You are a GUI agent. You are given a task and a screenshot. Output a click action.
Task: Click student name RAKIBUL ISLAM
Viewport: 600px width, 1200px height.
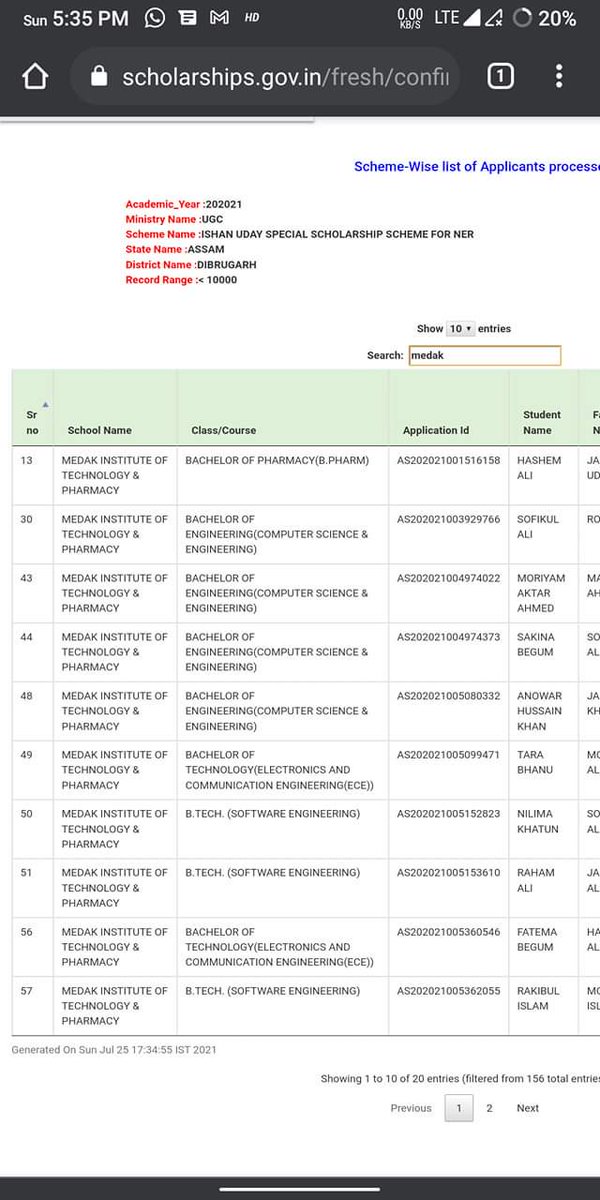tap(538, 999)
